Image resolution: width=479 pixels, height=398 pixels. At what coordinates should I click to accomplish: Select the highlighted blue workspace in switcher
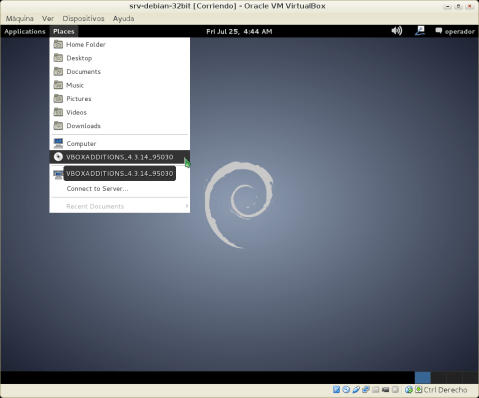coord(423,378)
